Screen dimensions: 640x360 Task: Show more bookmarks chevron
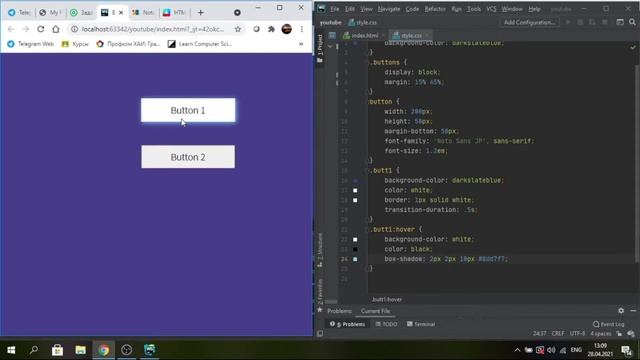[301, 44]
